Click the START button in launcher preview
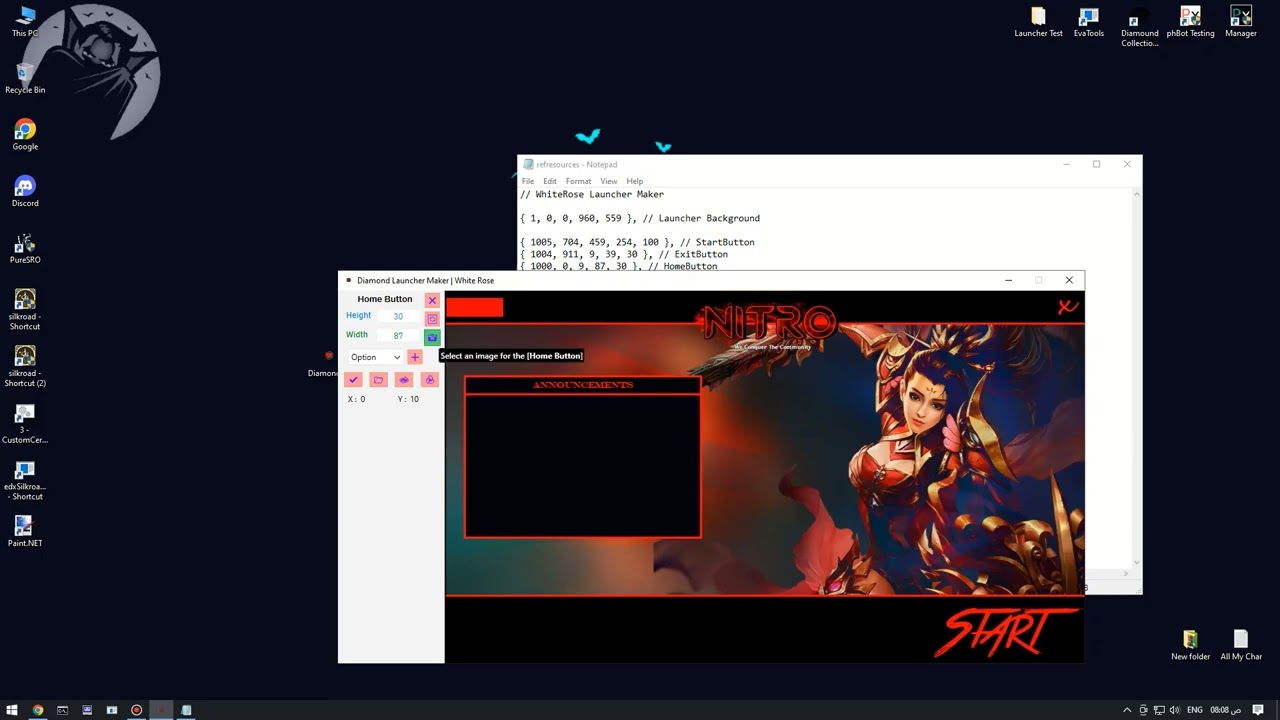Image resolution: width=1280 pixels, height=720 pixels. (1008, 631)
